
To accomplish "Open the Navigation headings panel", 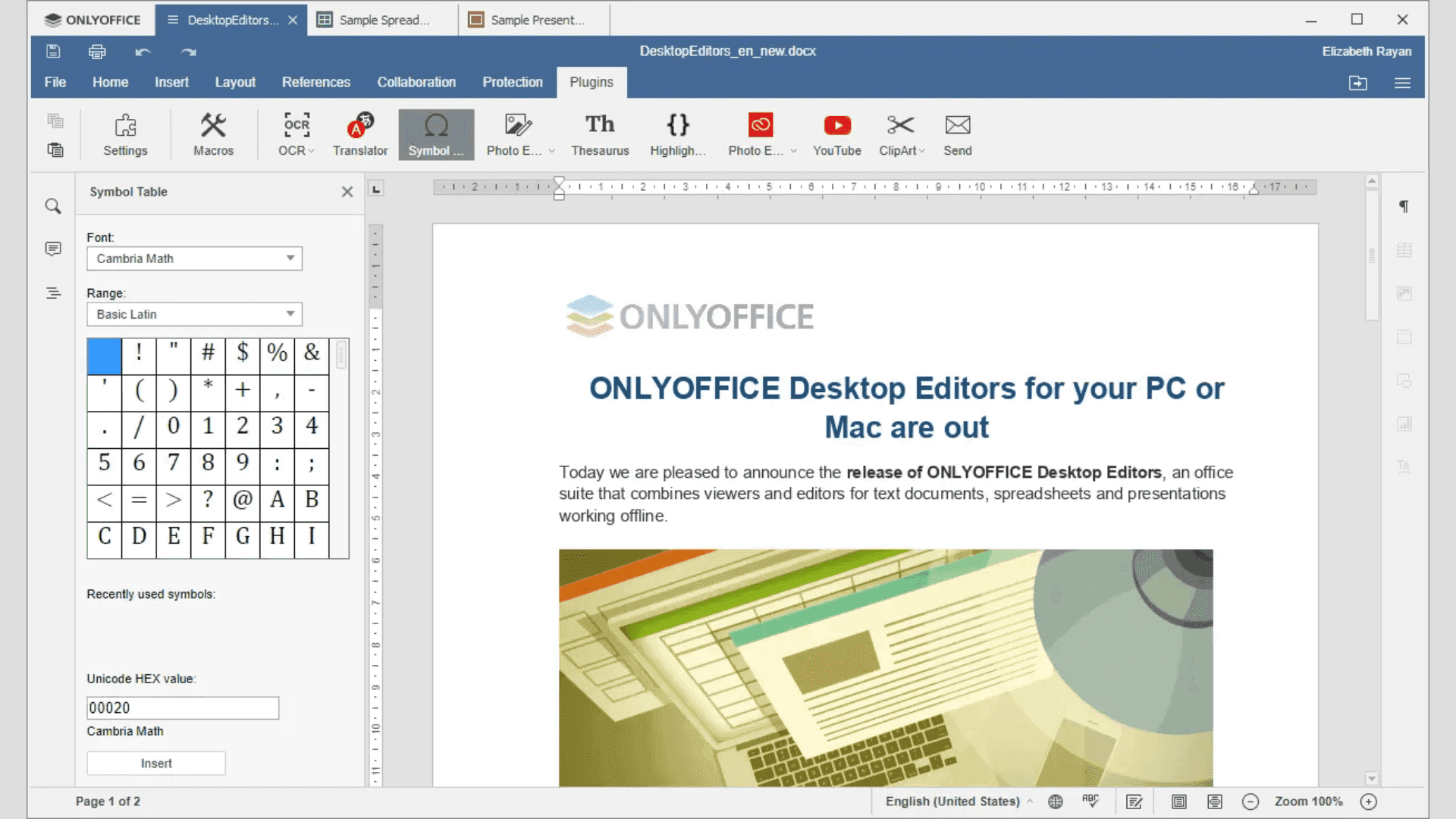I will [x=53, y=293].
